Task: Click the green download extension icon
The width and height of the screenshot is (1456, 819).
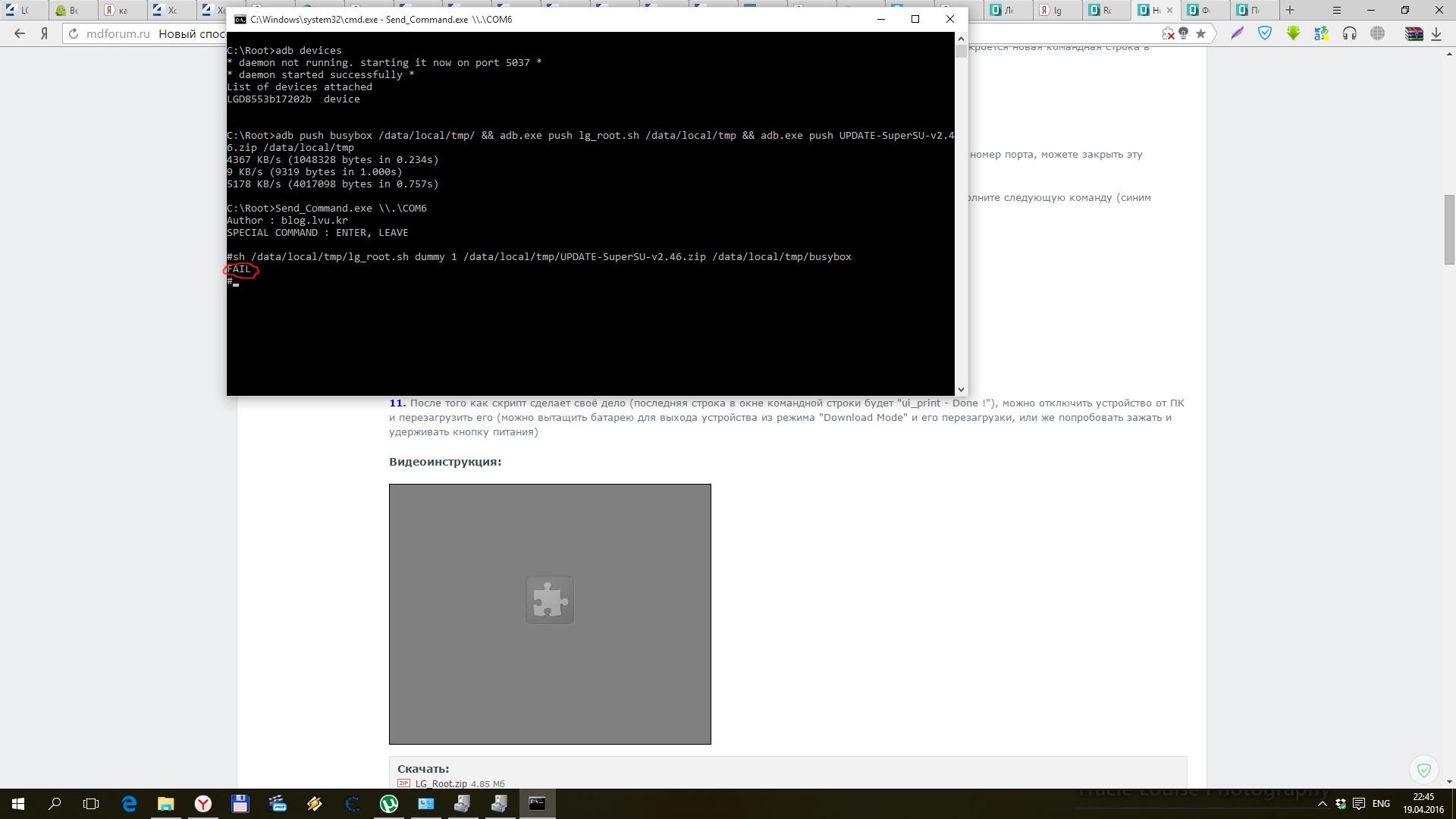Action: point(1293,33)
